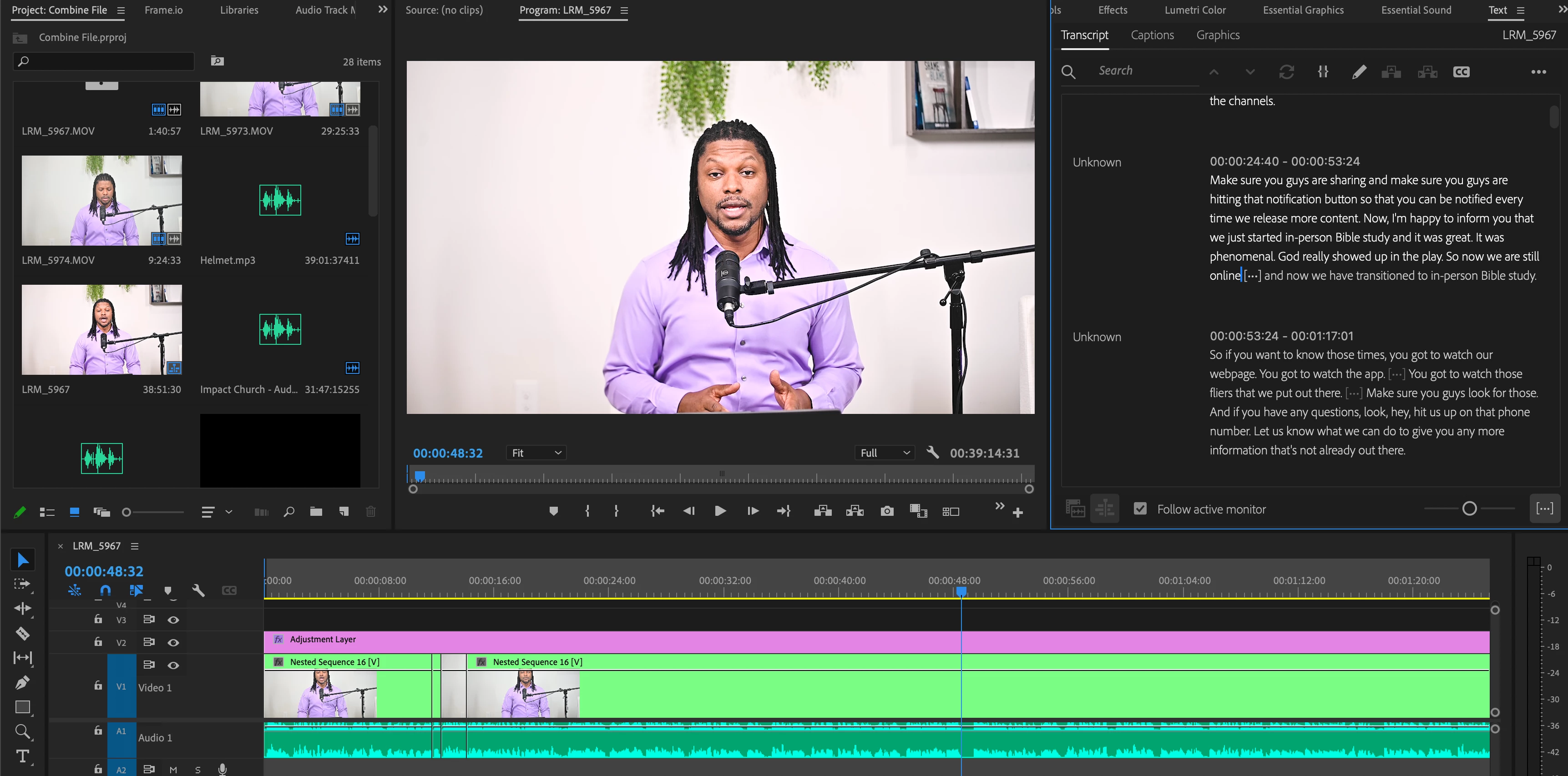Viewport: 1568px width, 776px height.
Task: Click Re-transcribe sequence refresh icon
Action: pos(1286,72)
